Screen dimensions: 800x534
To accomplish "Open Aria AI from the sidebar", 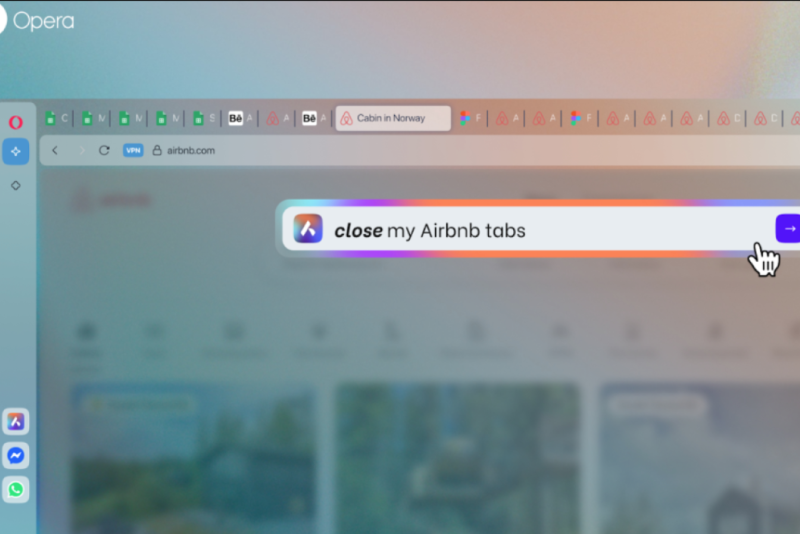I will point(15,421).
